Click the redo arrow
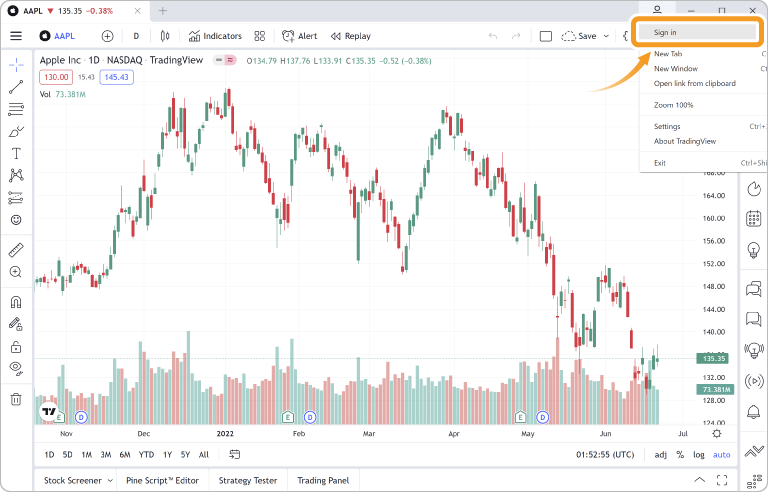The width and height of the screenshot is (768, 492). pyautogui.click(x=516, y=36)
